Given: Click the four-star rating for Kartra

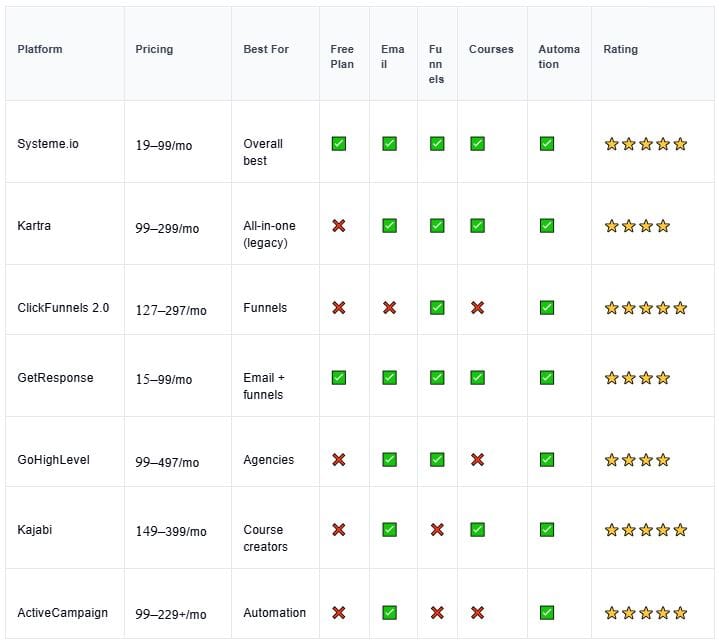Looking at the screenshot, I should point(637,226).
